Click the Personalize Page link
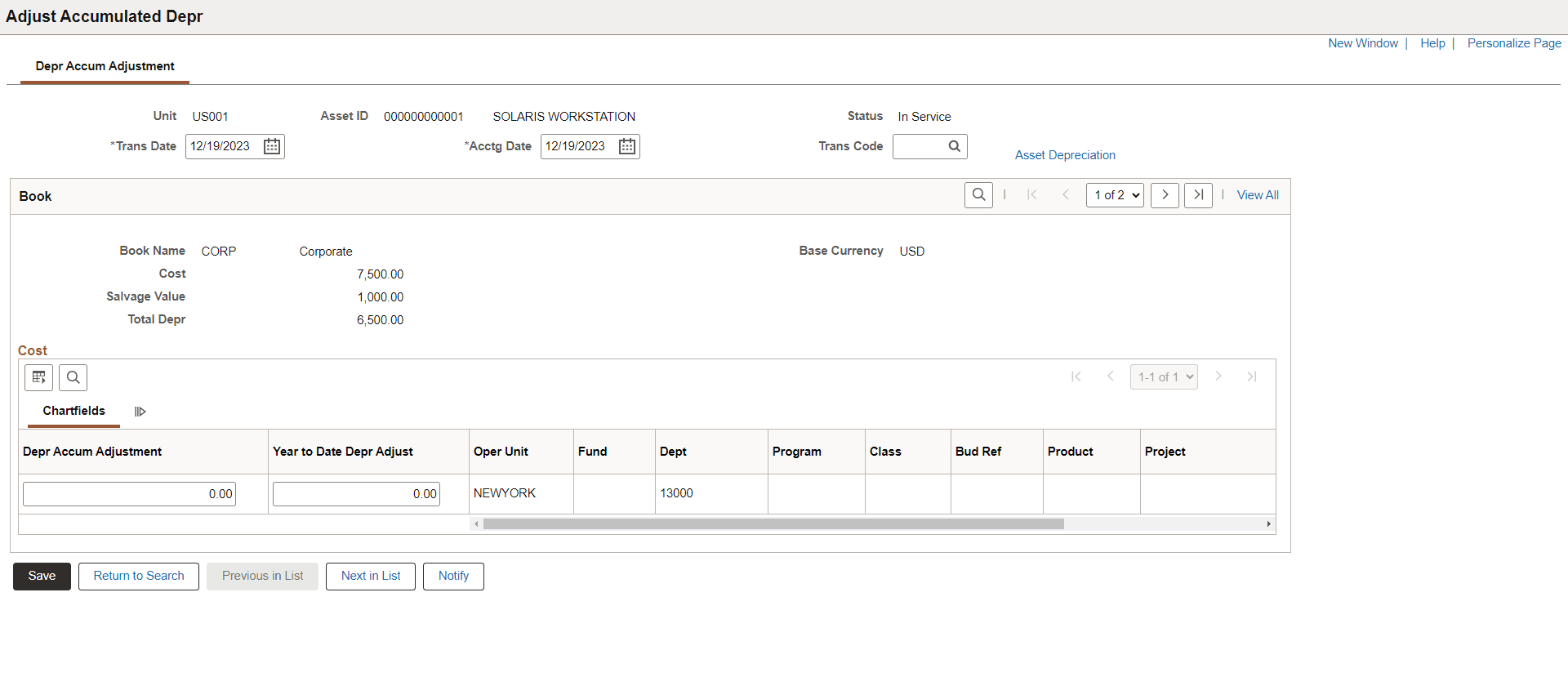Screen dimensions: 1568x677 [1514, 43]
